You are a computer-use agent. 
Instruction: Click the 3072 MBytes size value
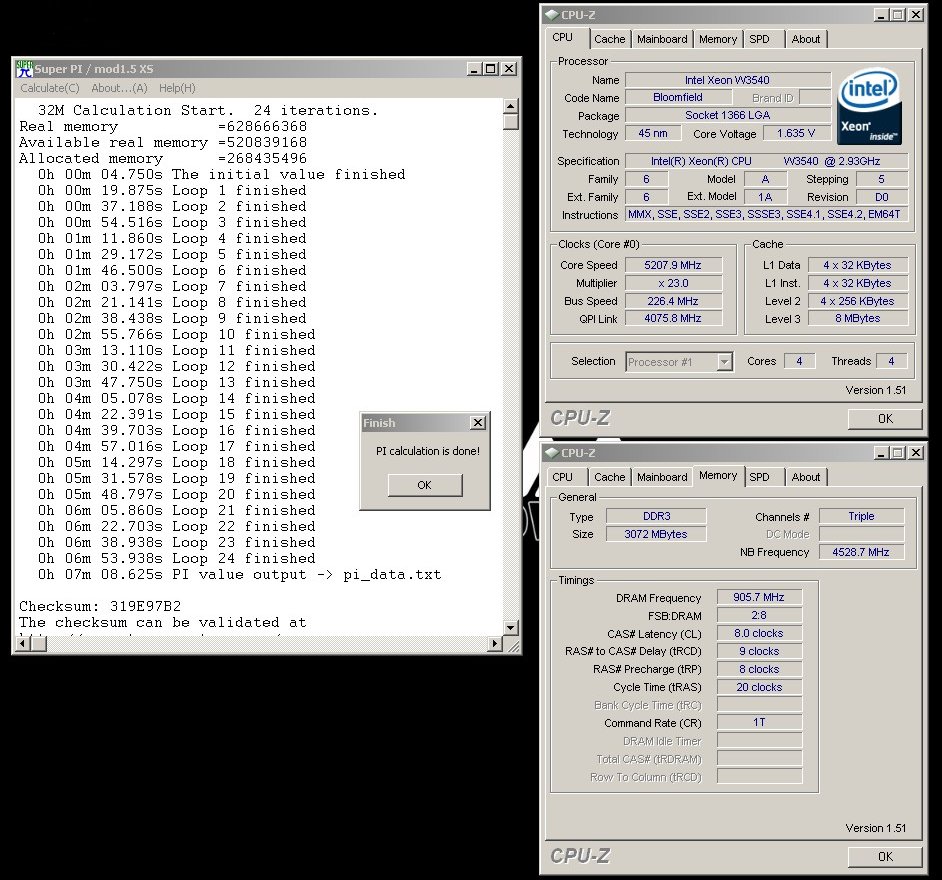click(x=656, y=534)
